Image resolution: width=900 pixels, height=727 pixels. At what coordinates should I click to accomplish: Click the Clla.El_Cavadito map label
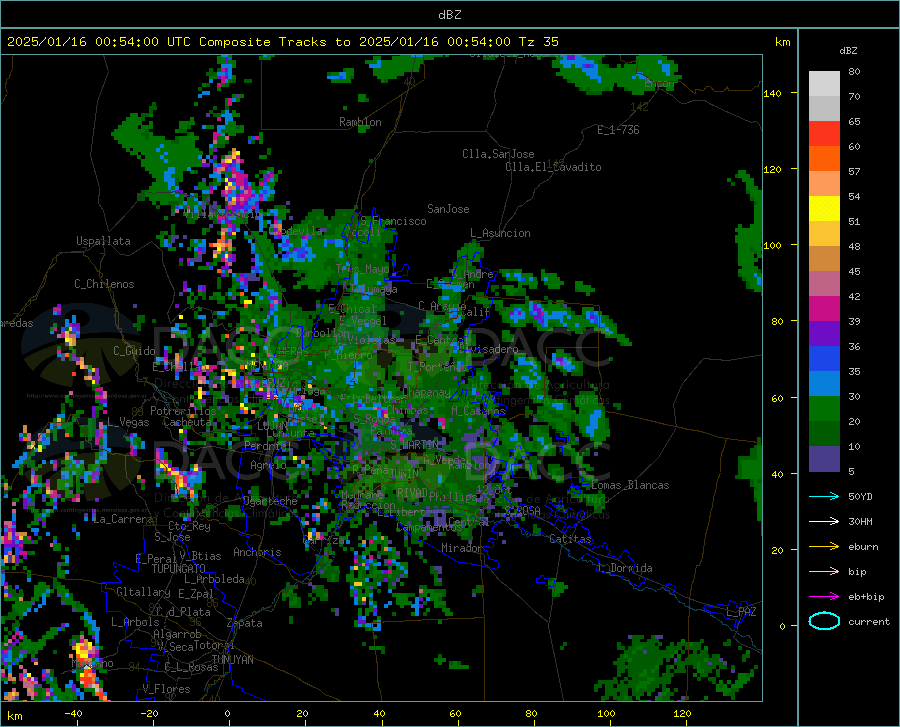point(553,167)
